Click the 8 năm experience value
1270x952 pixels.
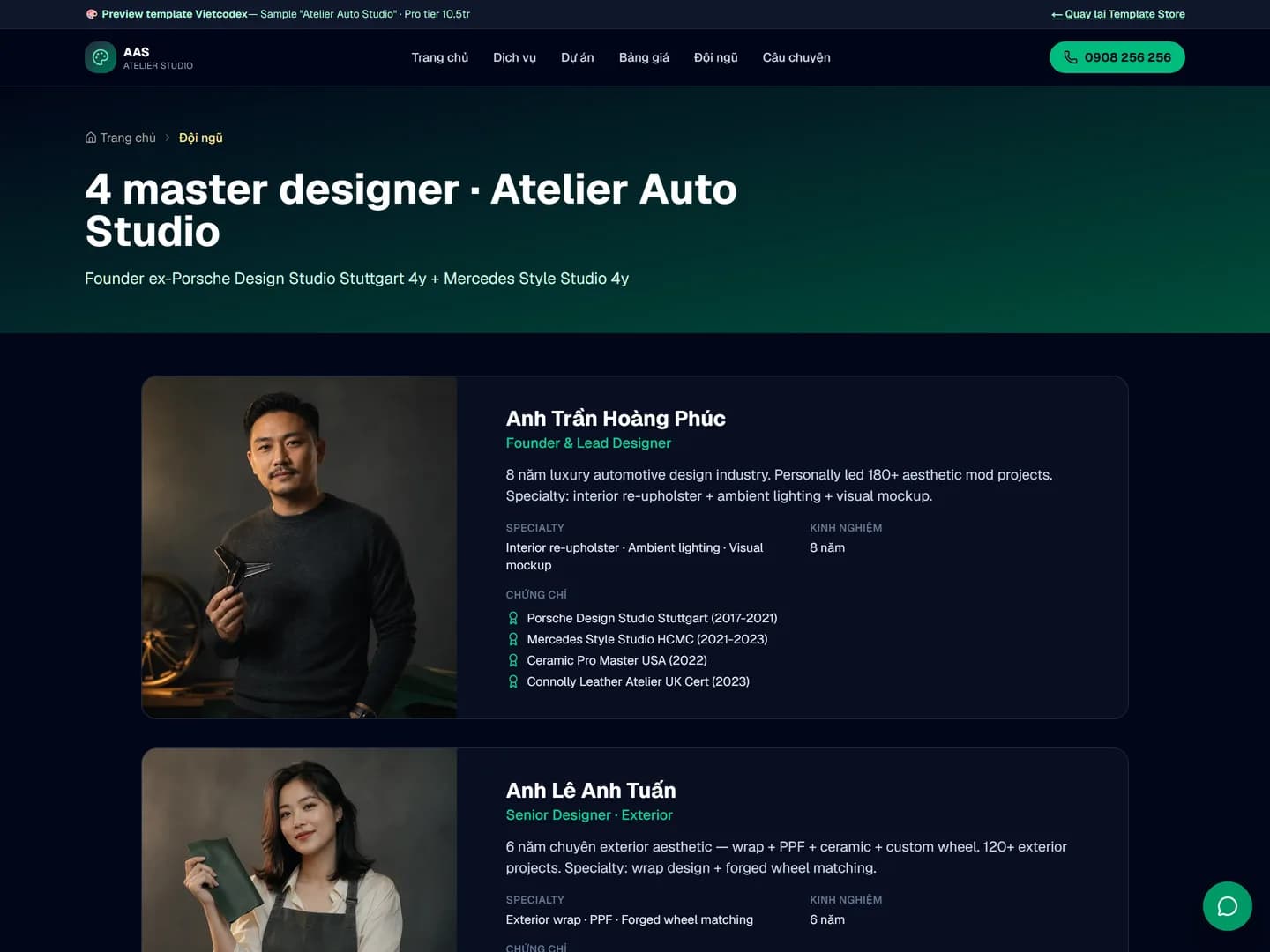[x=827, y=547]
